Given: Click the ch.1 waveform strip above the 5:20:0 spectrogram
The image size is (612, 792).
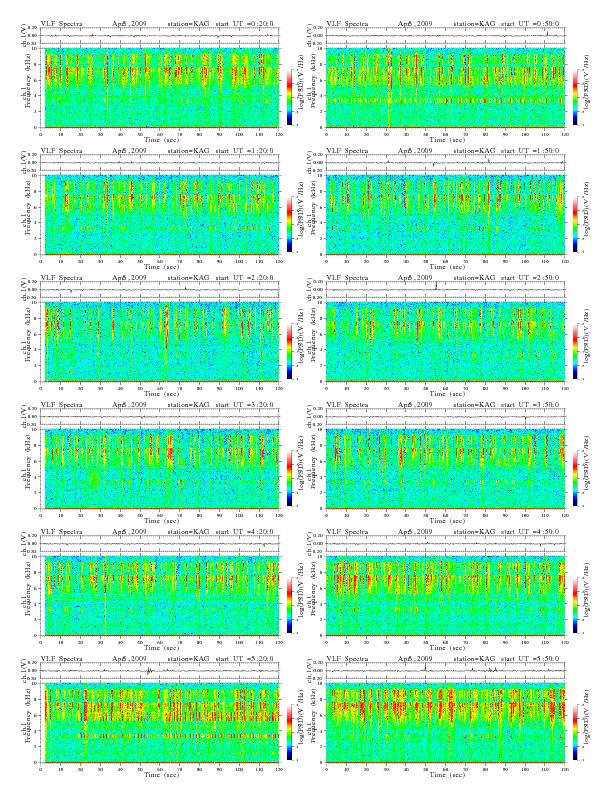Looking at the screenshot, I should pos(160,671).
